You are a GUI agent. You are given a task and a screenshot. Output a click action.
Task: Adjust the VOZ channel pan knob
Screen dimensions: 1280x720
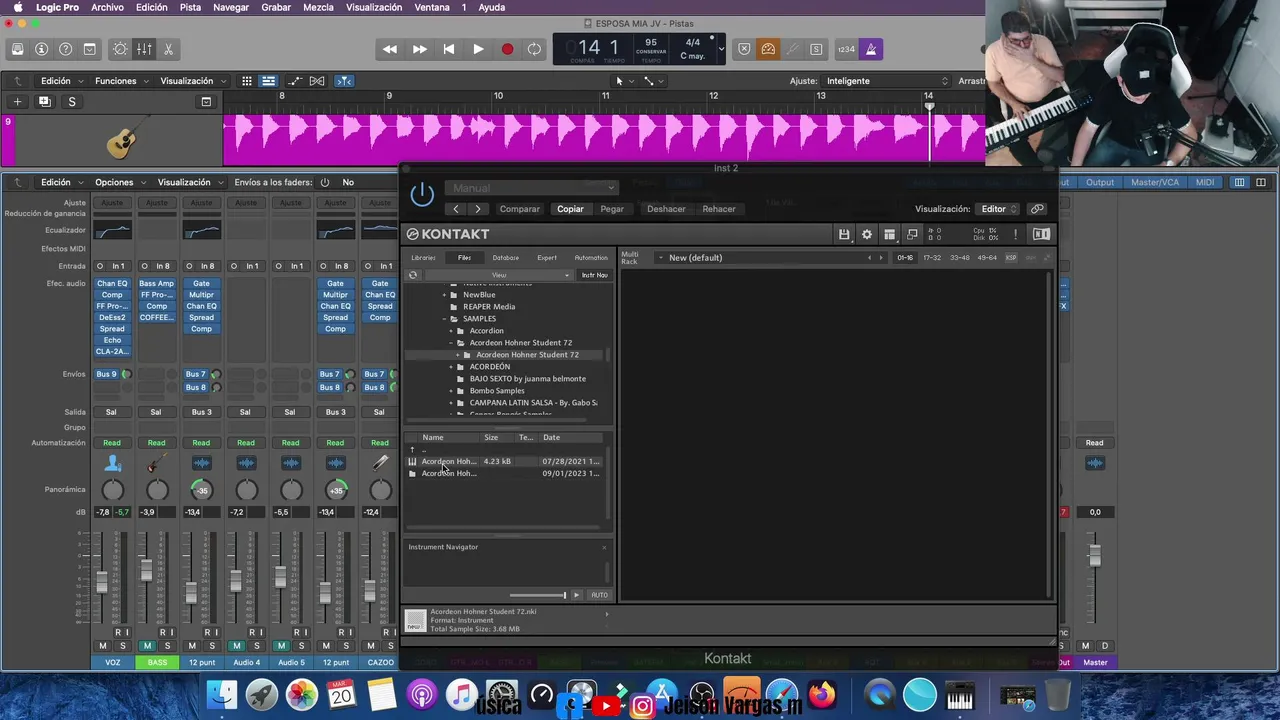[x=112, y=490]
